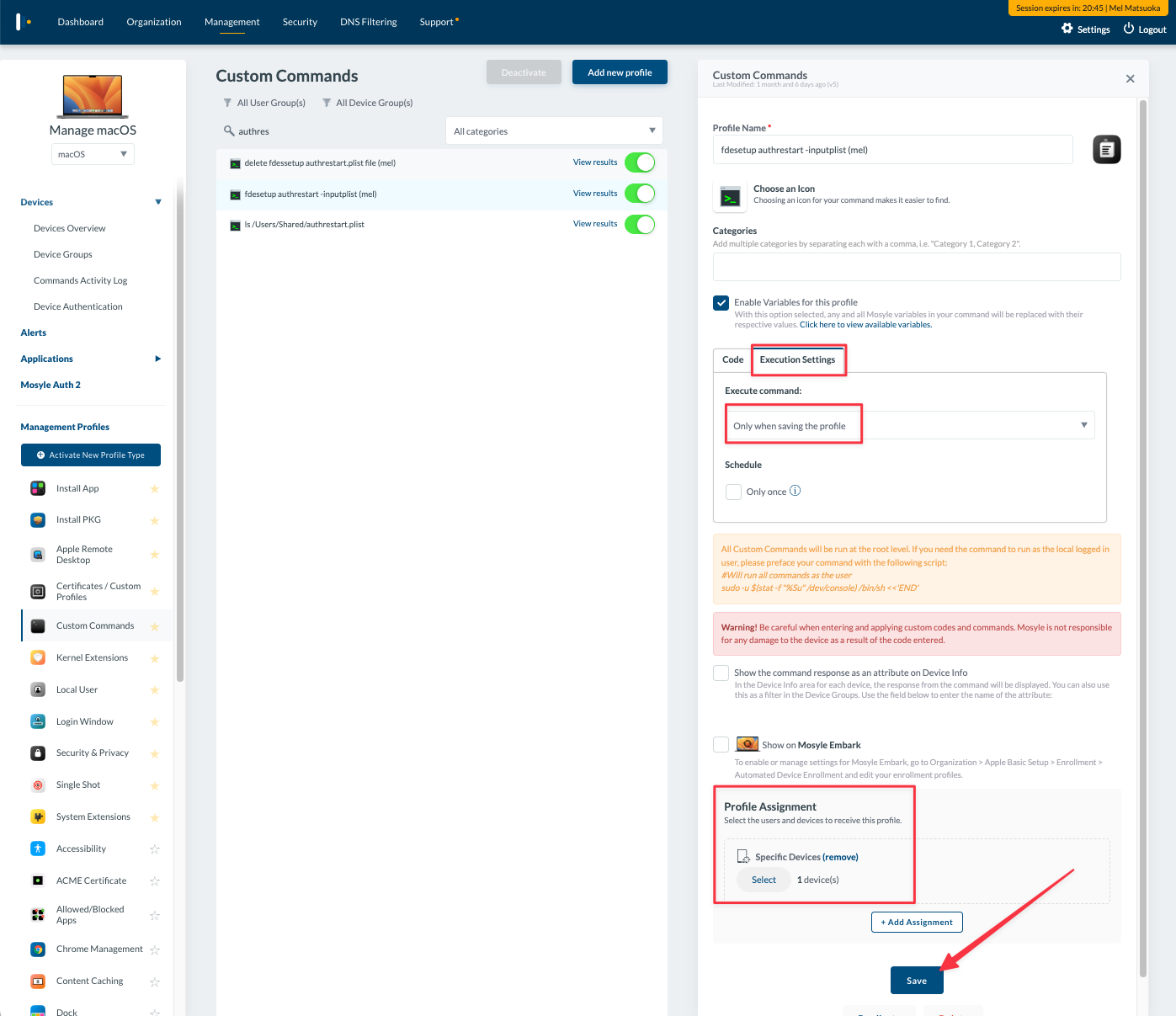This screenshot has height=1016, width=1176.
Task: Click the Save button
Action: (x=917, y=981)
